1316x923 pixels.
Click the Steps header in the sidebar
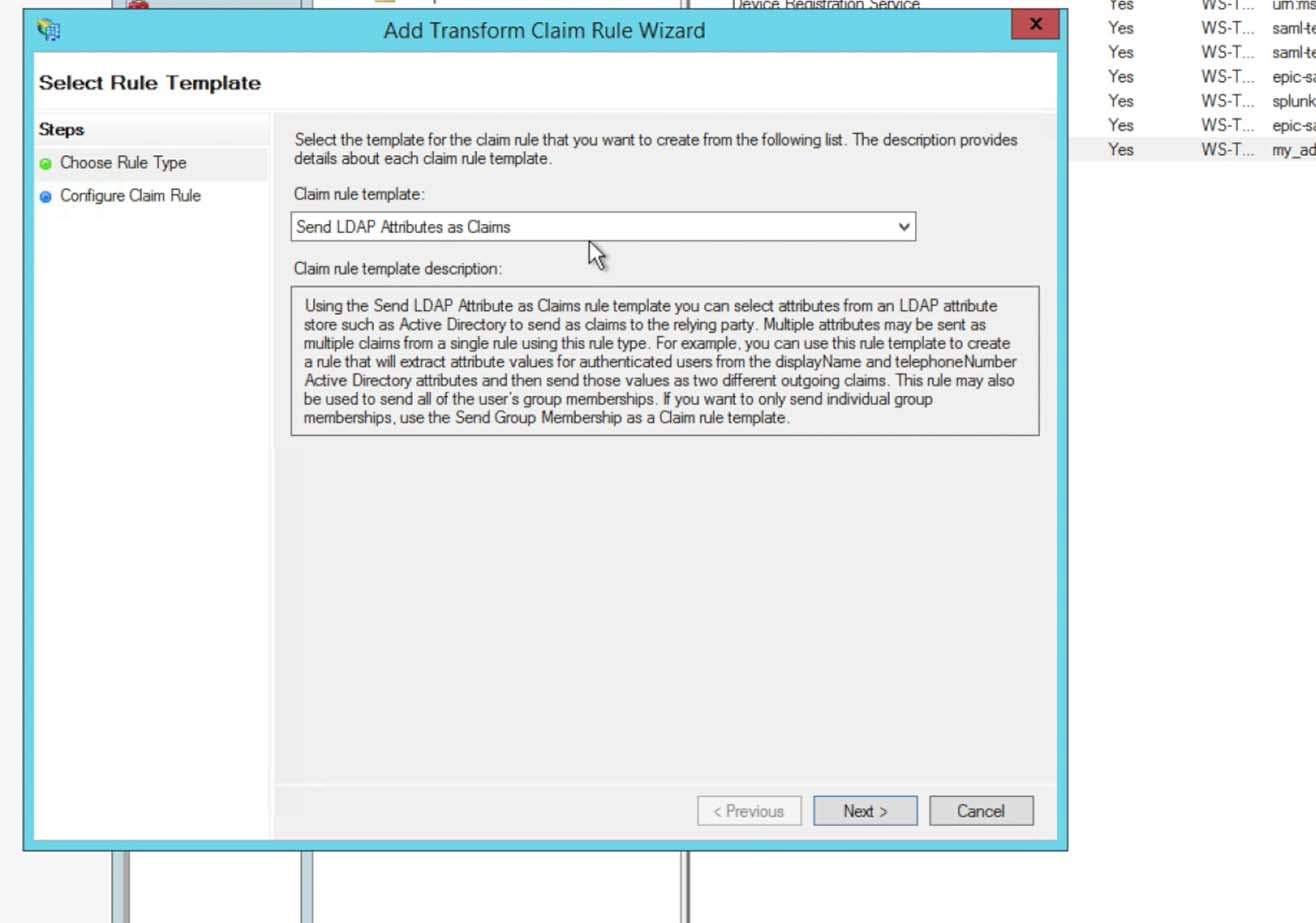tap(62, 130)
